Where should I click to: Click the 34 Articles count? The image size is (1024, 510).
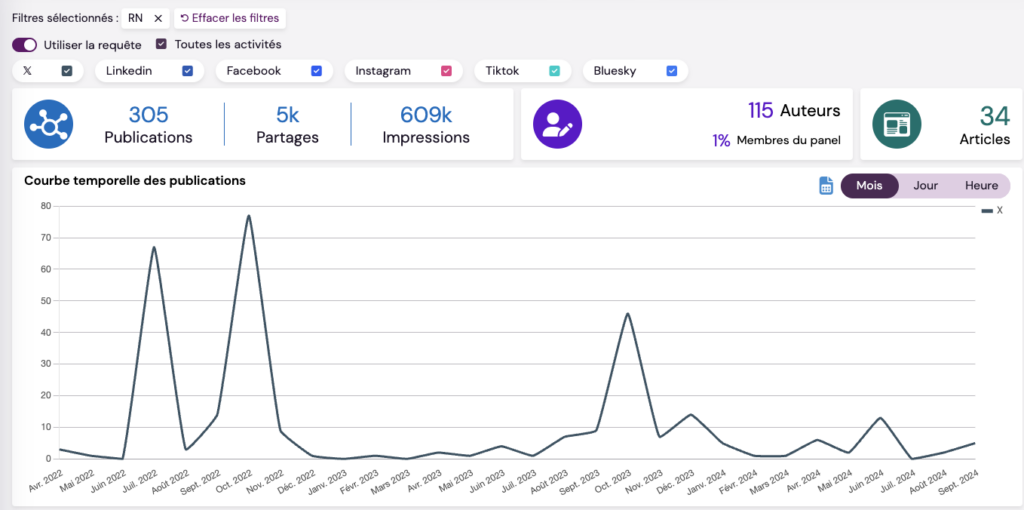pos(994,116)
